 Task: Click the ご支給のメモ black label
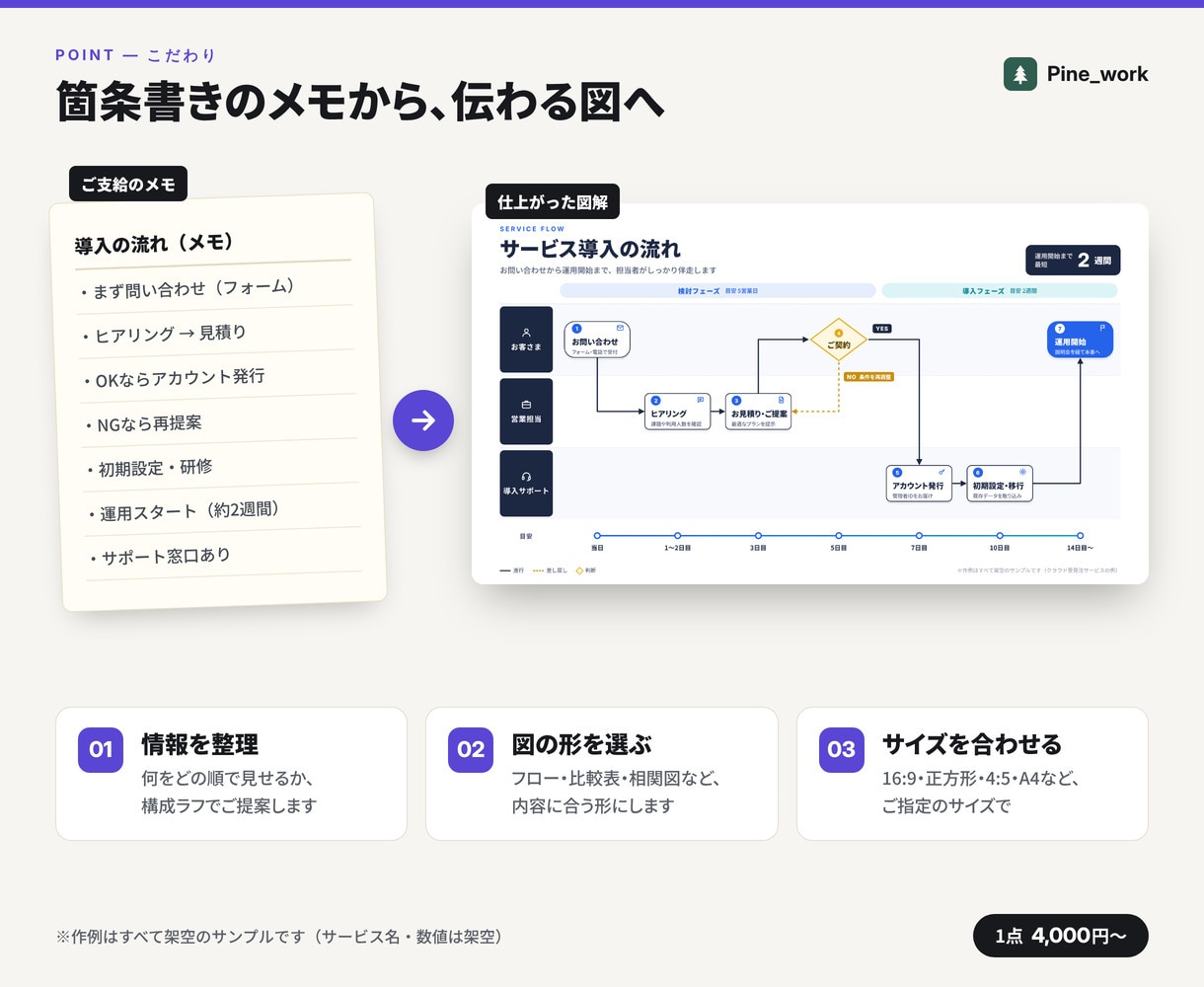pos(128,184)
